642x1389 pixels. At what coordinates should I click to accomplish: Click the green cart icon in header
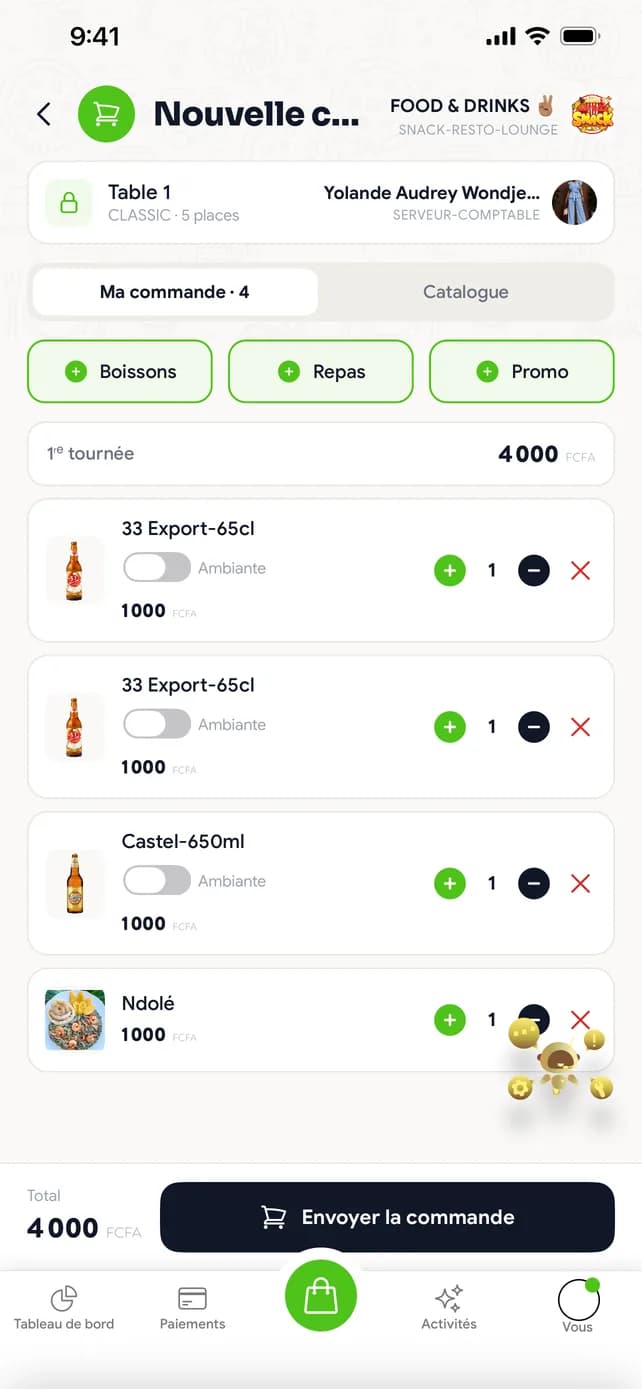106,114
